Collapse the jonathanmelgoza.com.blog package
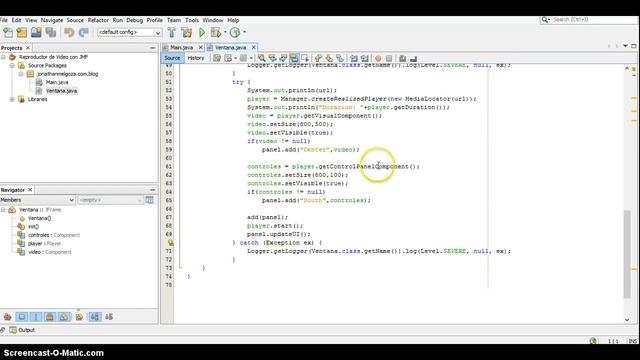The width and height of the screenshot is (640, 360). (x=21, y=74)
